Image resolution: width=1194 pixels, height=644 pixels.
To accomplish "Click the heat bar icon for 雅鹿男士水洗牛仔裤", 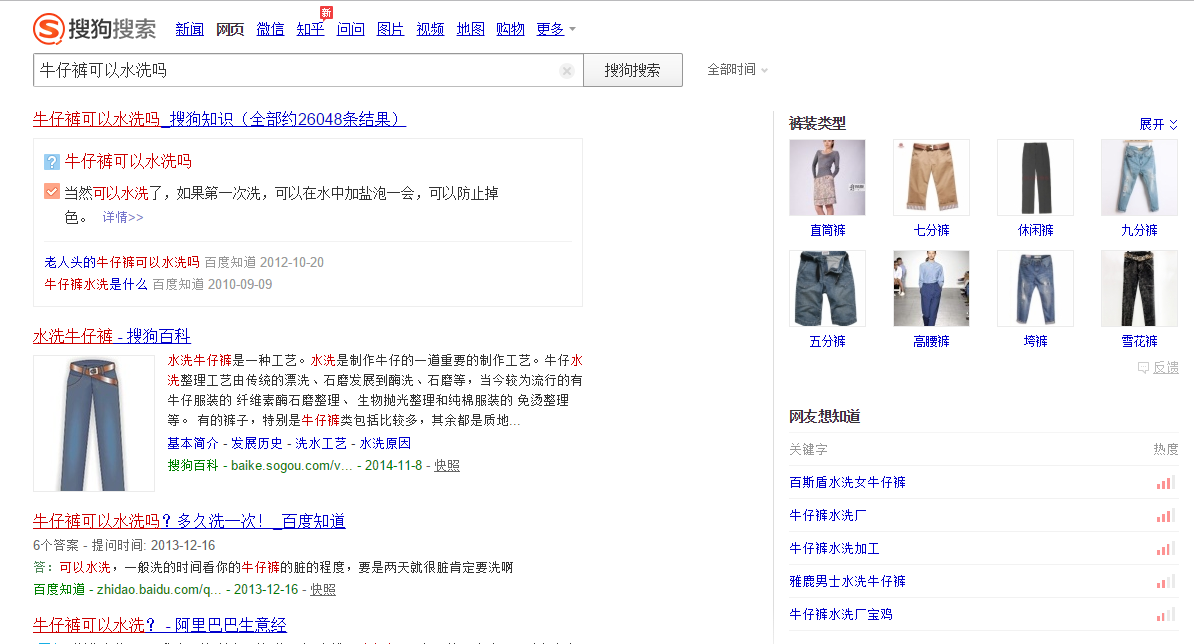I will [x=1165, y=582].
